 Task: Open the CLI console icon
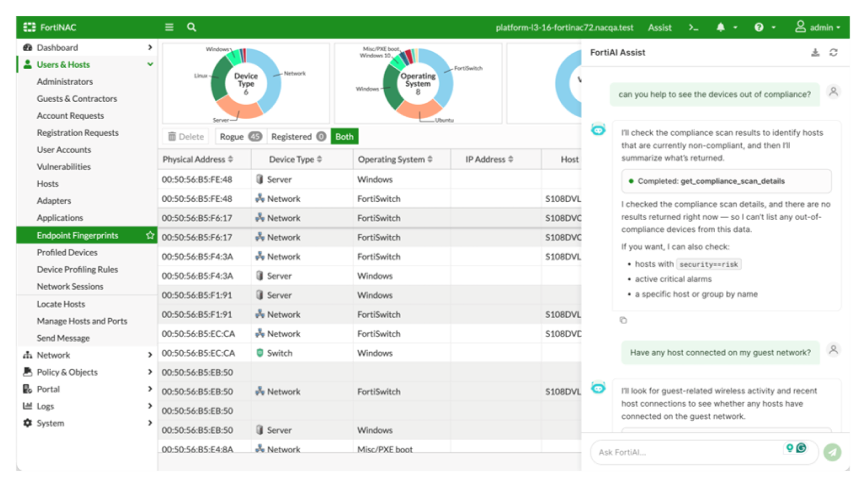click(x=694, y=27)
